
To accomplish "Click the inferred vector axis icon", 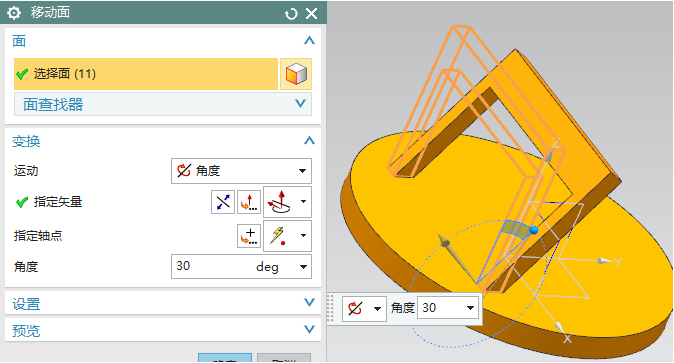I will coord(279,202).
